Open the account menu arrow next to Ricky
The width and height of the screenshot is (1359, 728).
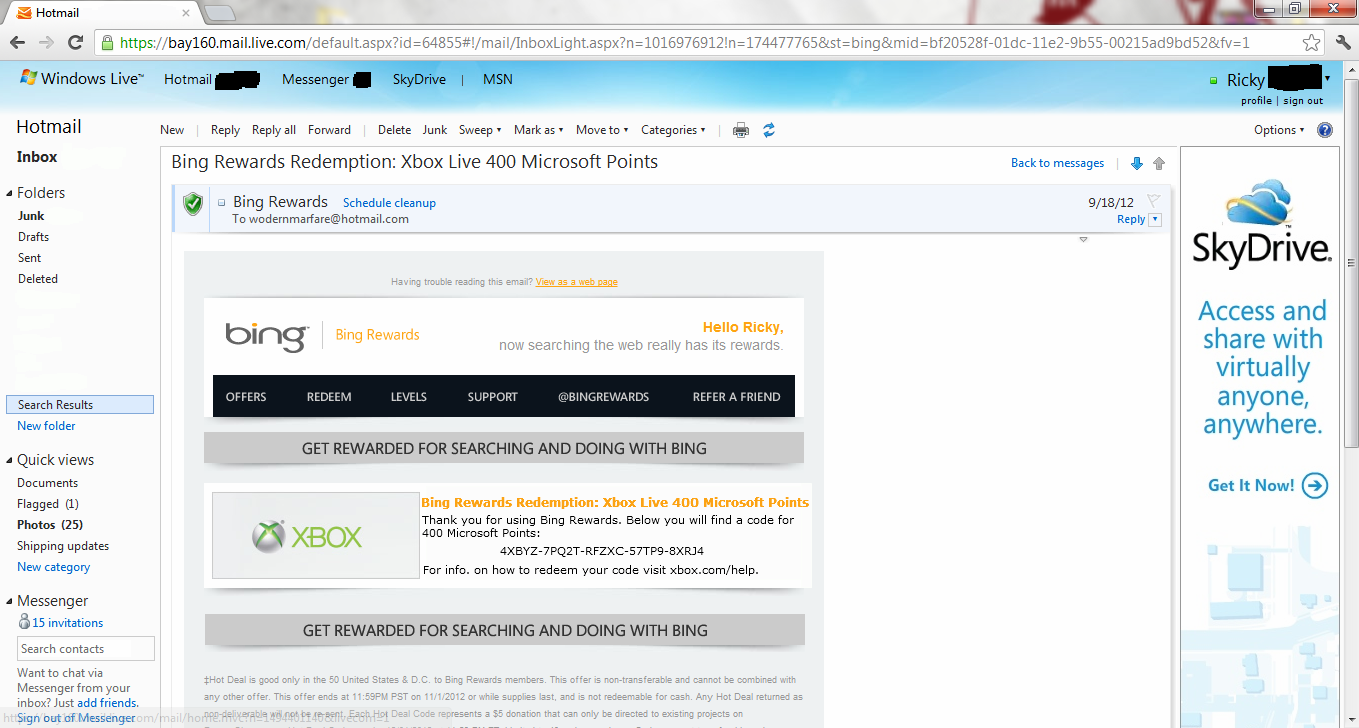tap(1328, 78)
